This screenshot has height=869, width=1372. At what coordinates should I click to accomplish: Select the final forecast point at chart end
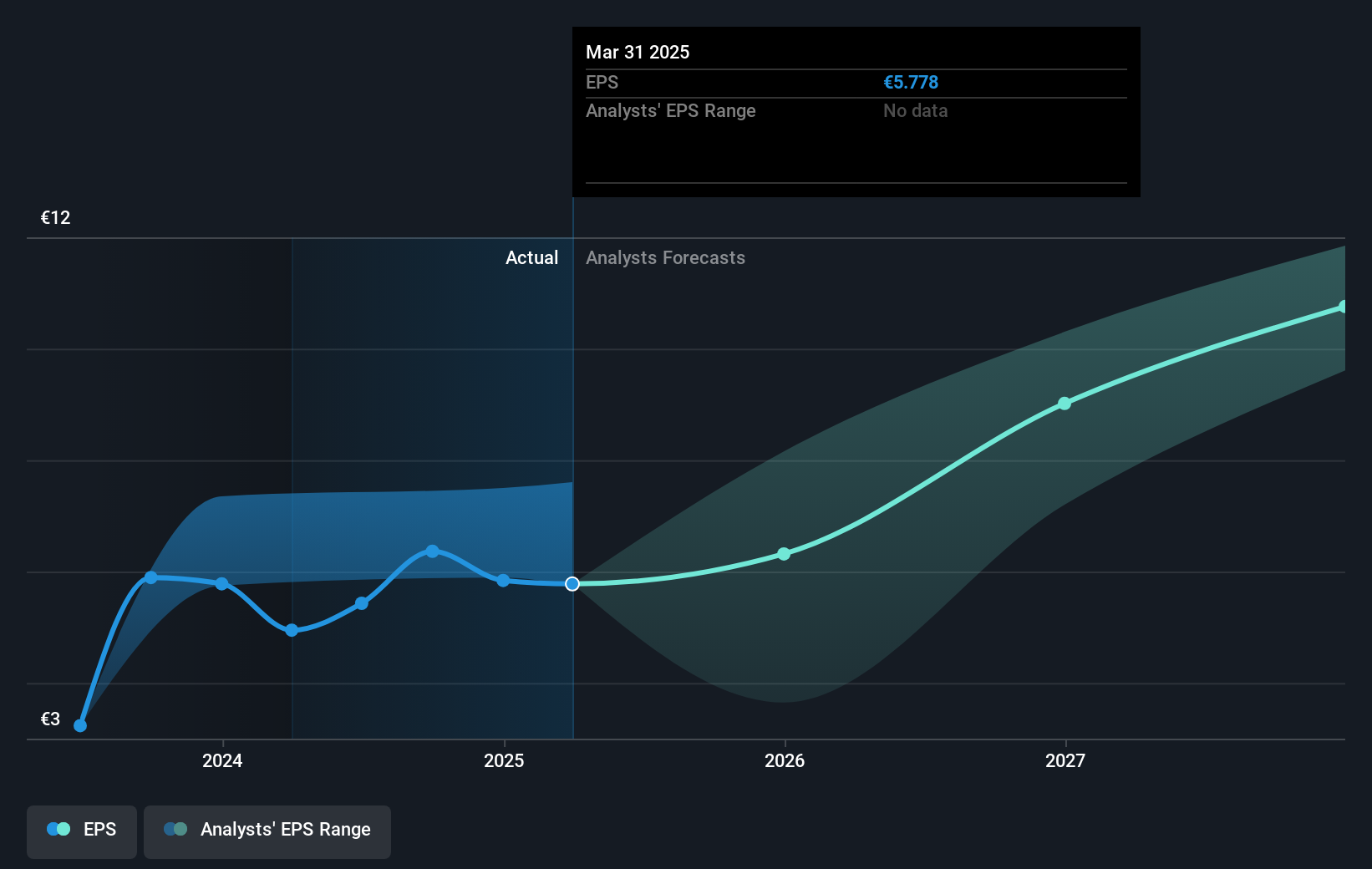(x=1343, y=307)
